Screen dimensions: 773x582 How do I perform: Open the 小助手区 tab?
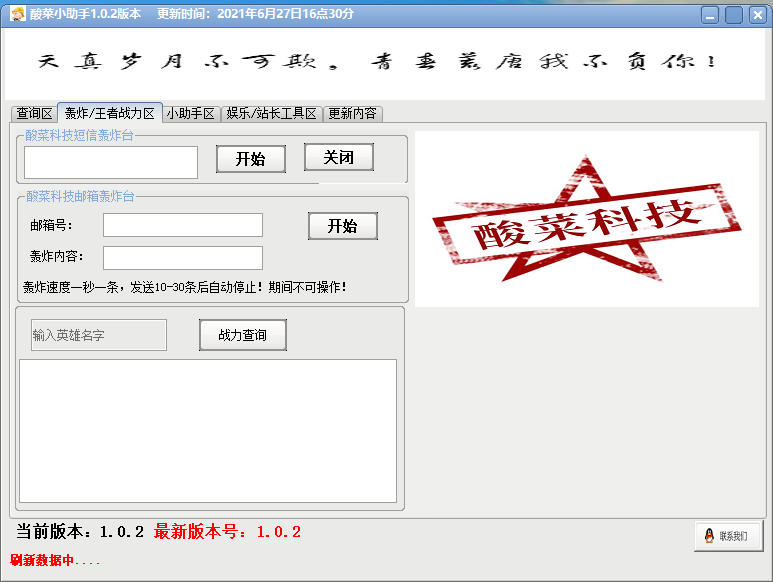click(x=191, y=114)
